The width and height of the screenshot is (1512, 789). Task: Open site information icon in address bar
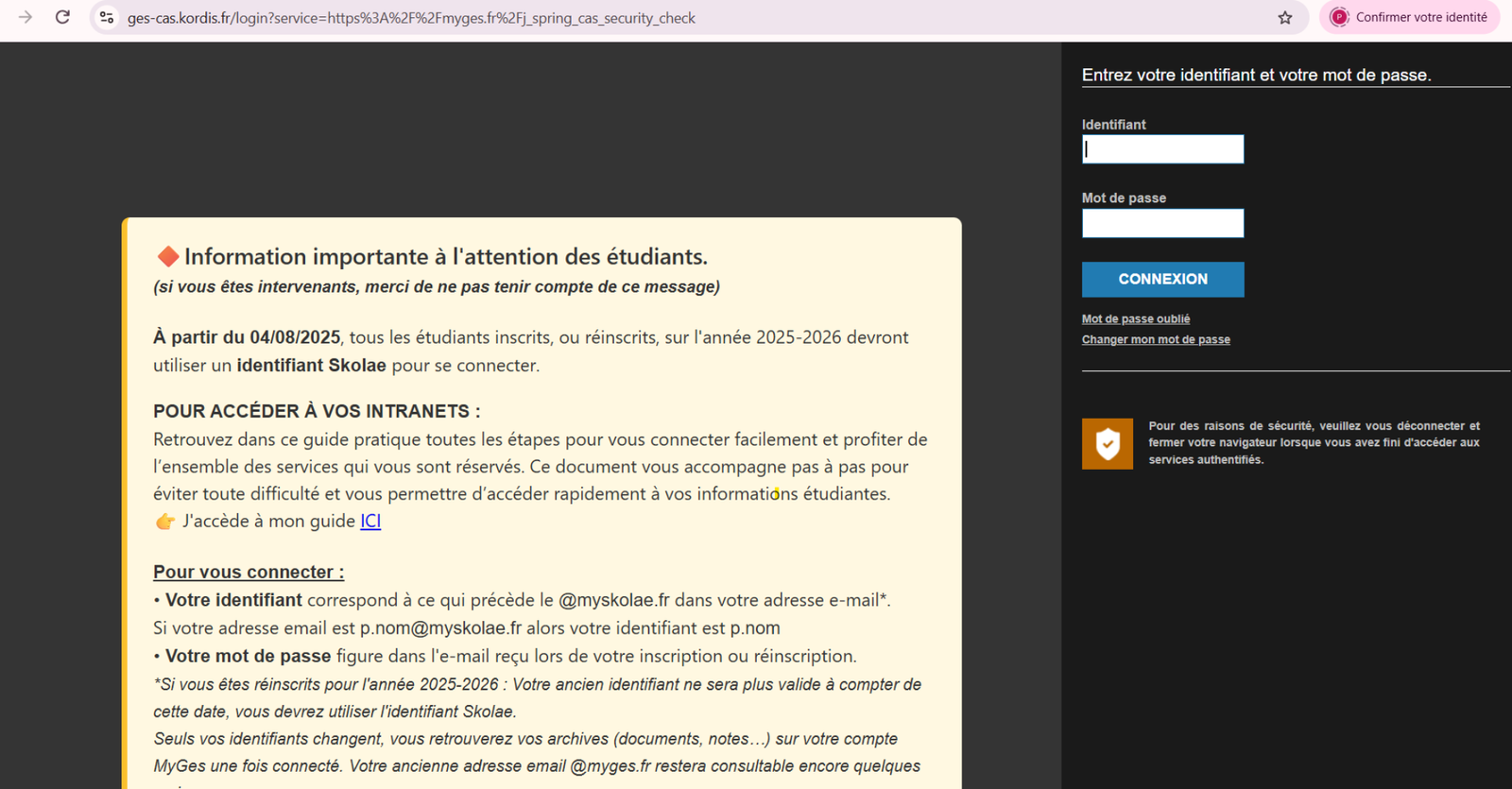(107, 17)
